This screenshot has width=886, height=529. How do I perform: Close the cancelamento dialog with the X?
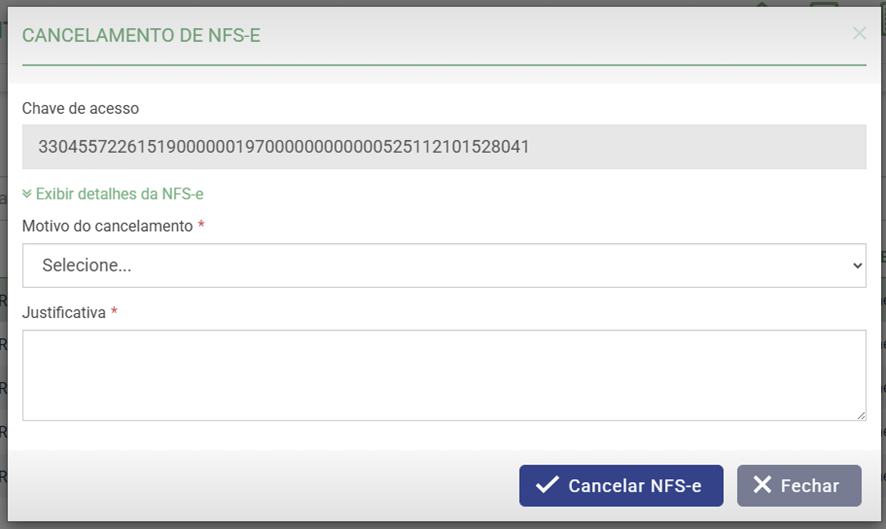[x=859, y=33]
